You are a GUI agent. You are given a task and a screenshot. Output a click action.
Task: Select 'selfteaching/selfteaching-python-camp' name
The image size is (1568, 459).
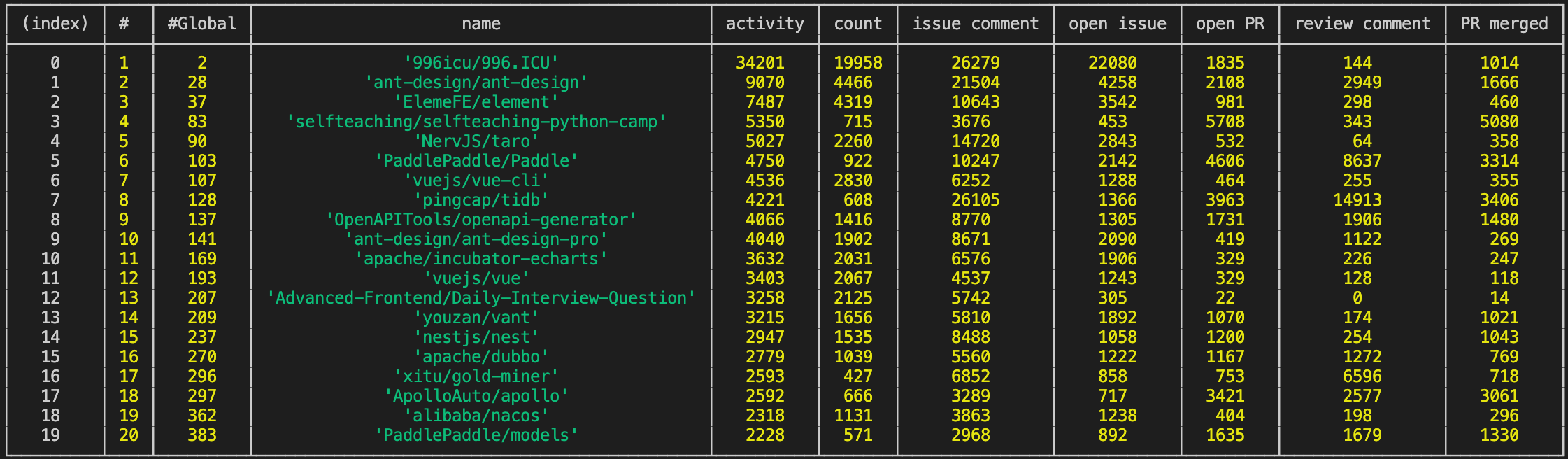[476, 122]
